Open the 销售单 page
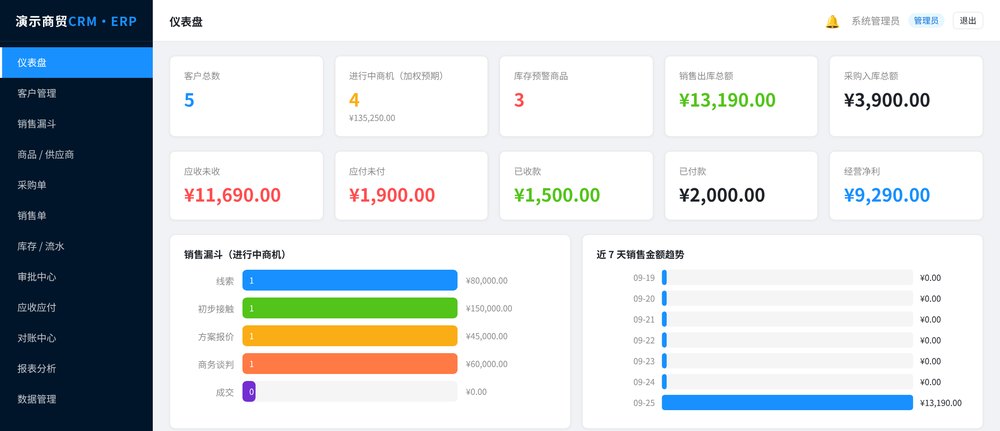Screen dimensions: 1000x431 [x=77, y=216]
